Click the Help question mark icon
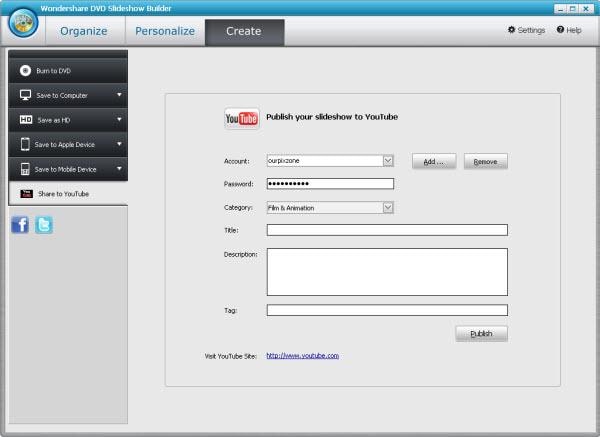 (x=560, y=29)
